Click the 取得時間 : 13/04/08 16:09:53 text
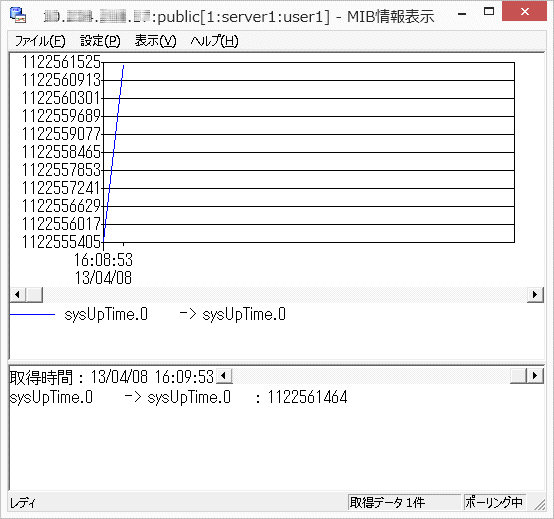Image resolution: width=554 pixels, height=519 pixels. coord(112,377)
